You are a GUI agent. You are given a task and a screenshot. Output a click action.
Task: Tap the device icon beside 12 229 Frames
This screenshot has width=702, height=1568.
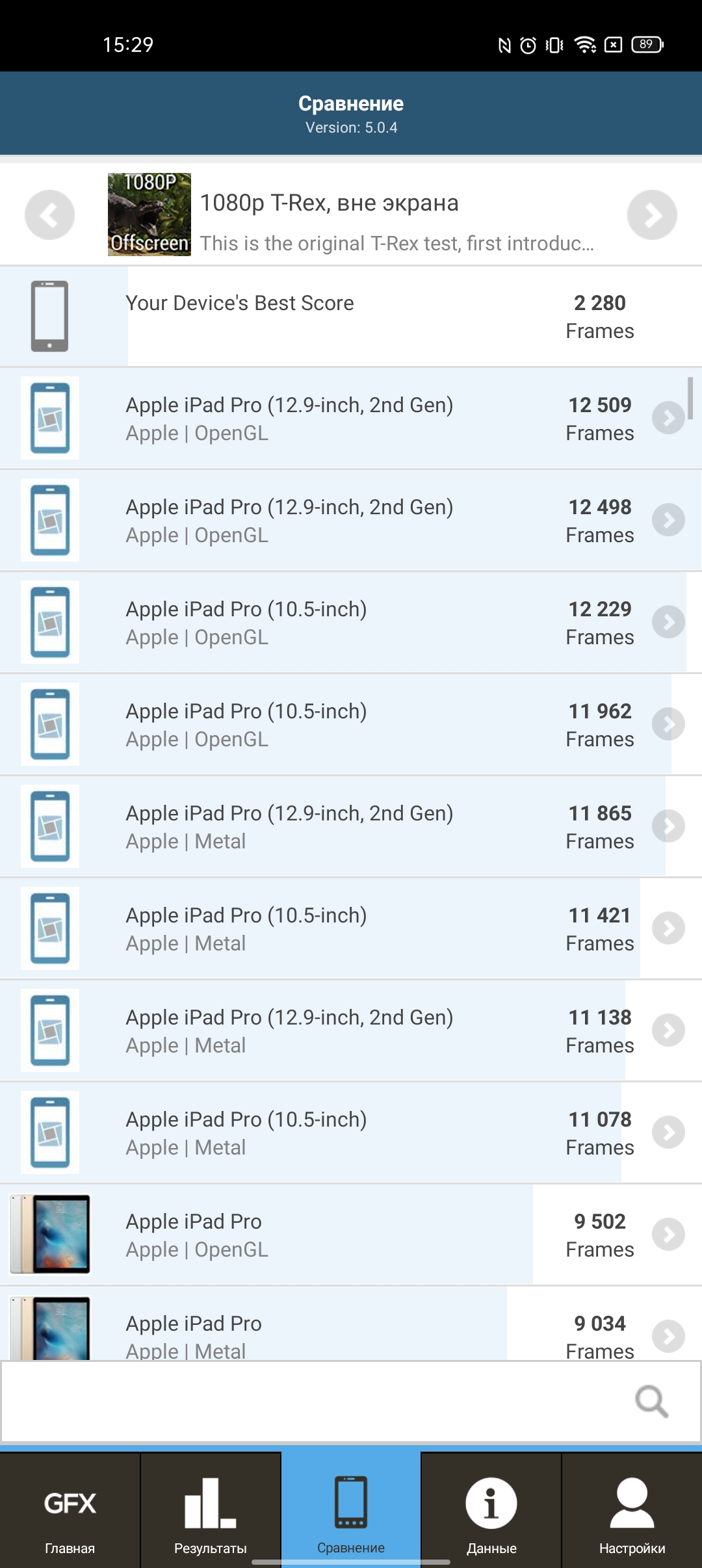click(50, 622)
